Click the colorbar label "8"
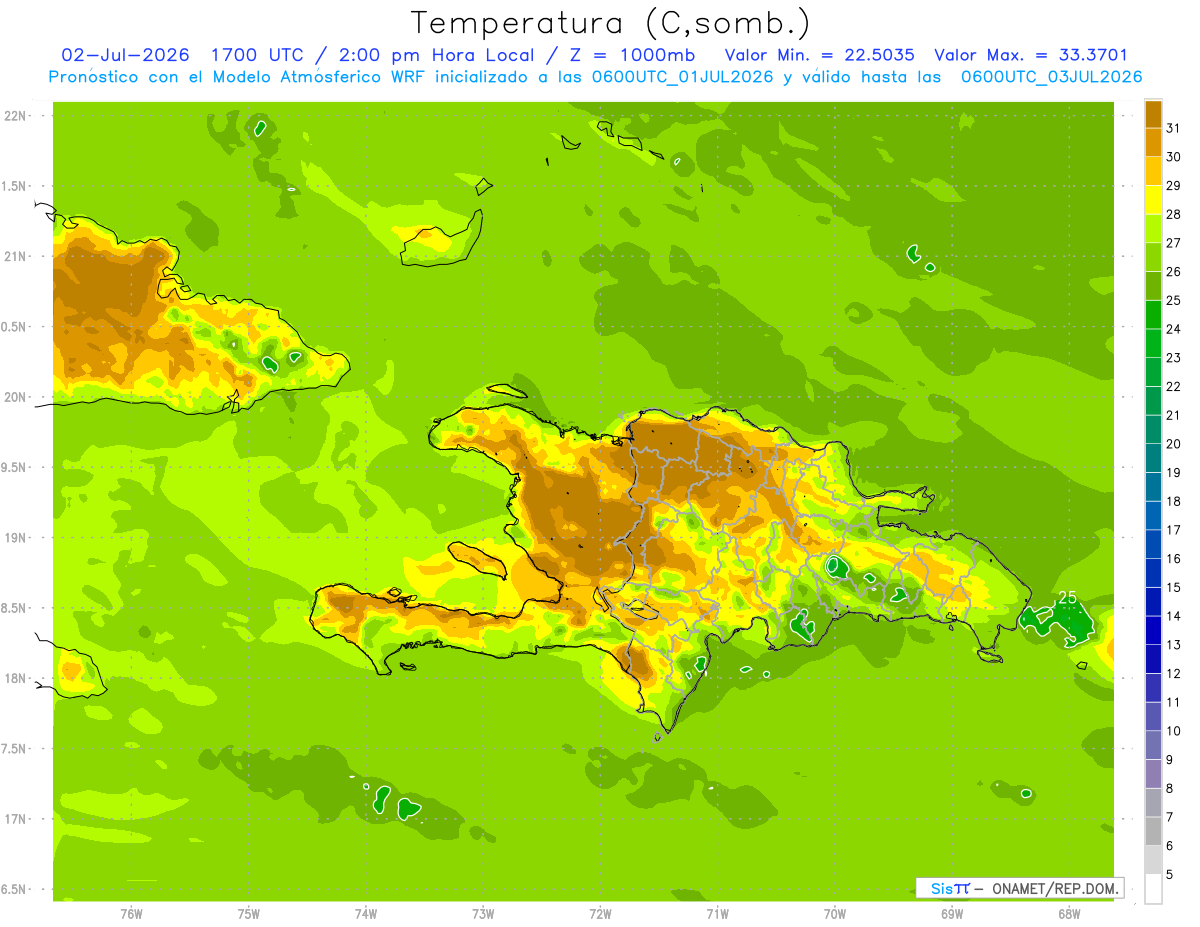 1170,789
